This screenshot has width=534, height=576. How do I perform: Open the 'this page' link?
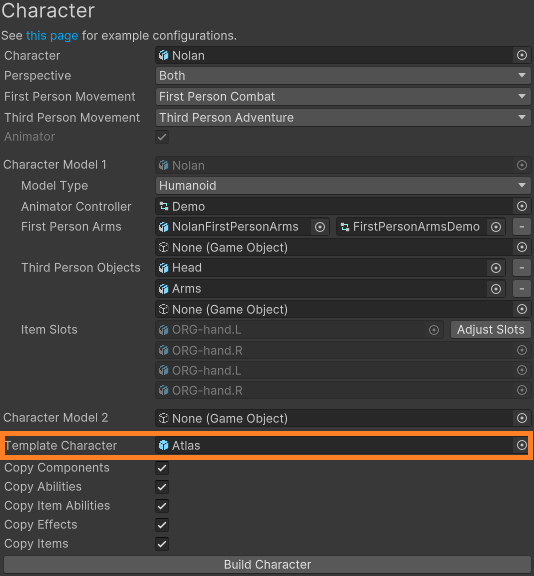52,36
